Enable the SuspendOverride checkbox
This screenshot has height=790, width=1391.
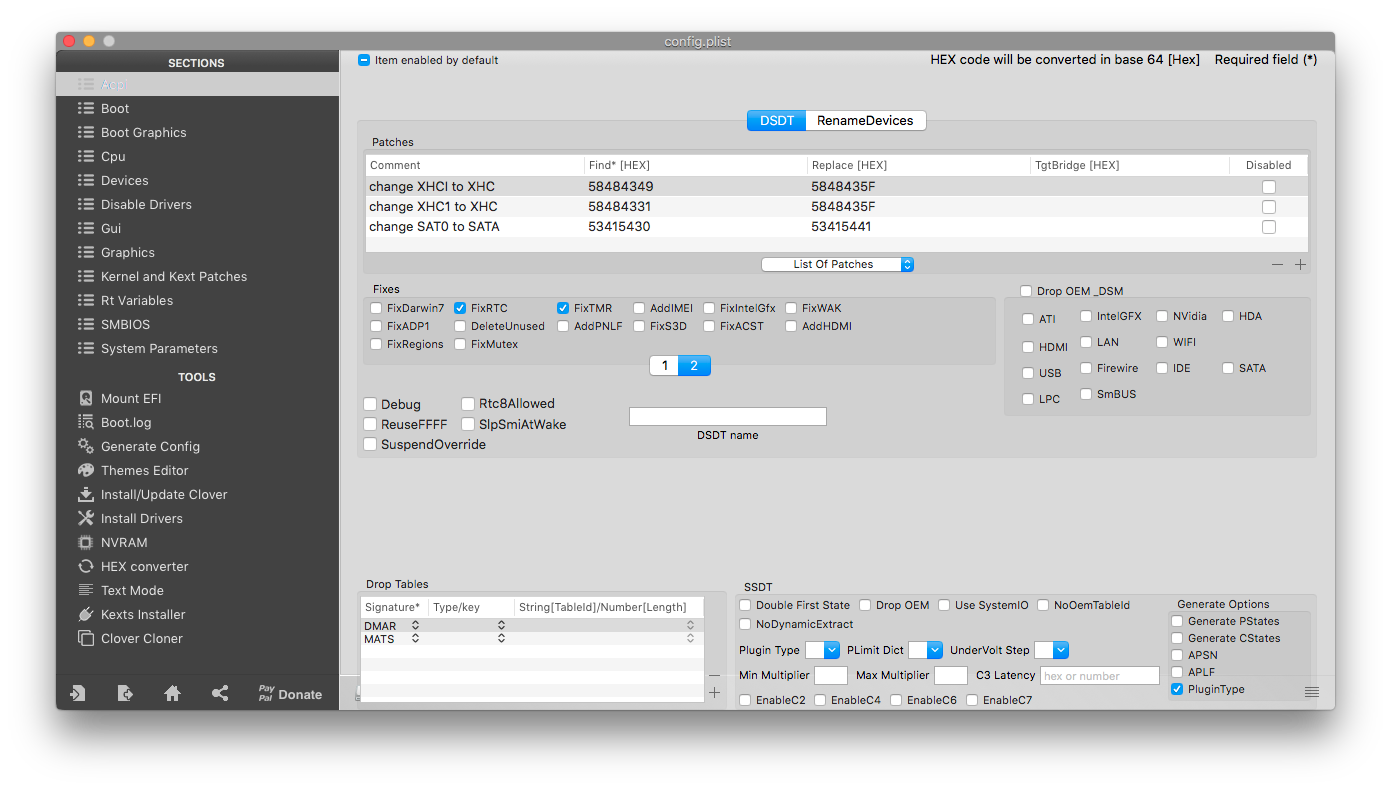(370, 444)
